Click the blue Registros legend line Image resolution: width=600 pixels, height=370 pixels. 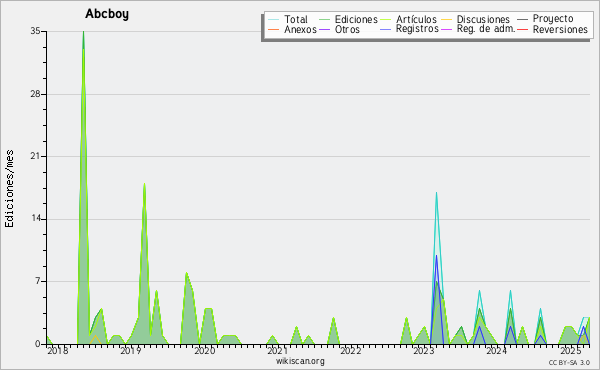[386, 29]
